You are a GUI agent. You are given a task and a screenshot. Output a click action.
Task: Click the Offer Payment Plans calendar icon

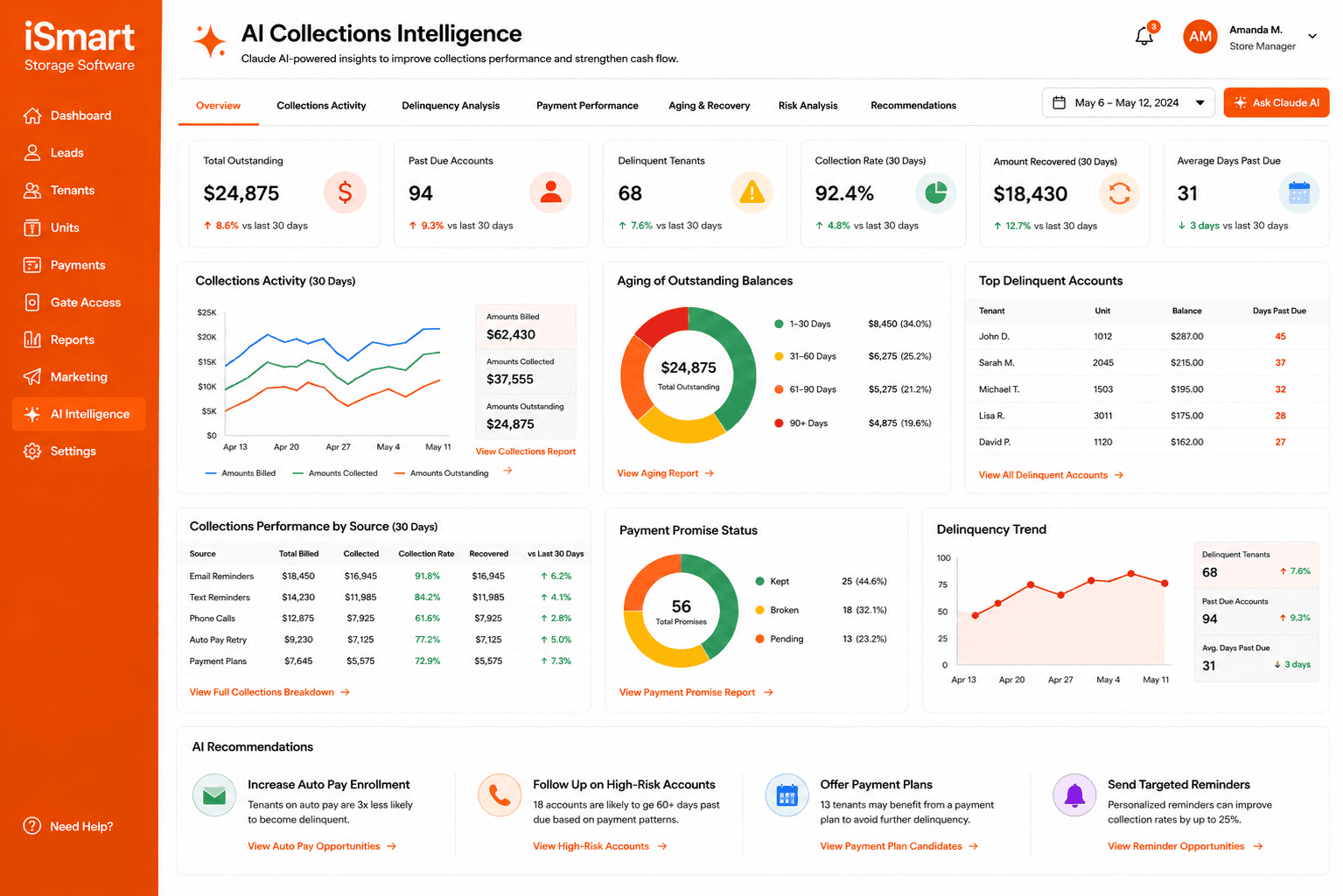[787, 795]
